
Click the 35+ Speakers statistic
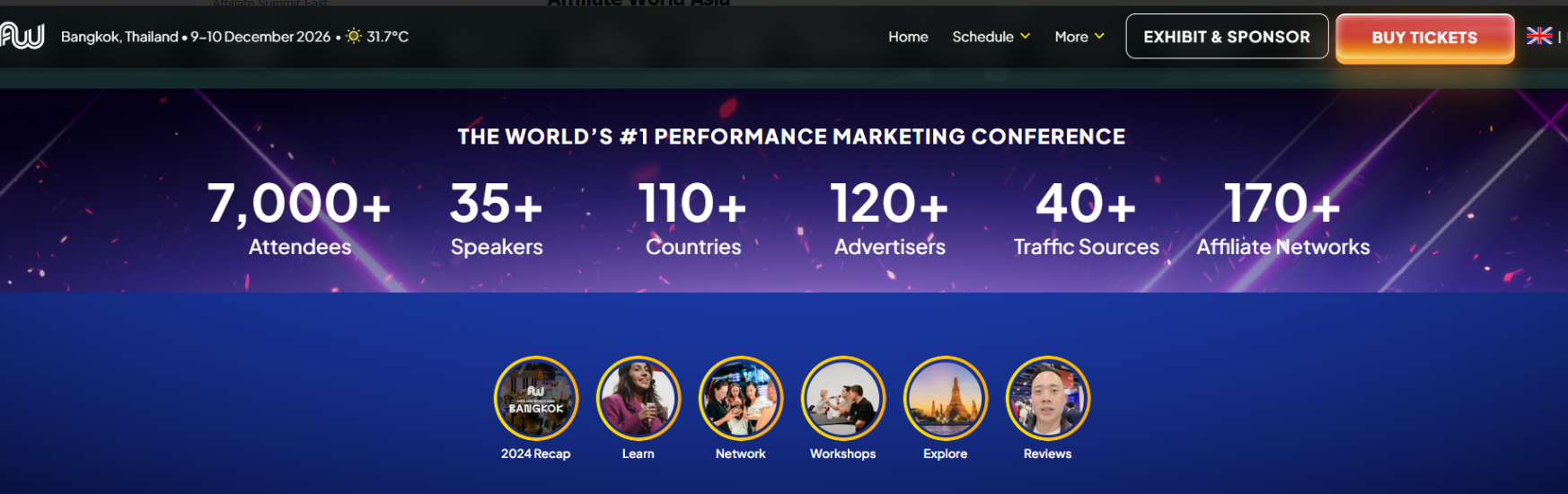click(497, 218)
